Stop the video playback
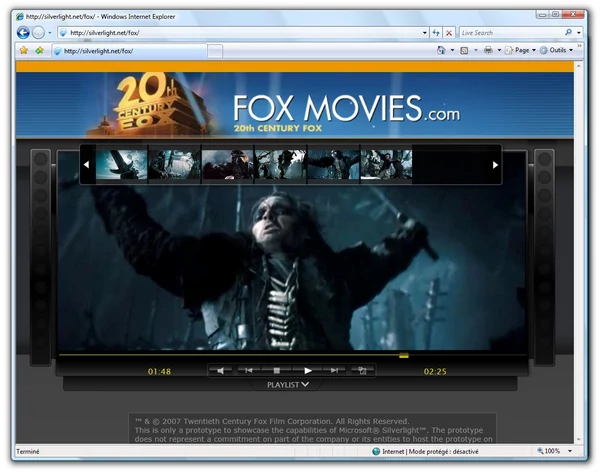600x472 pixels. [276, 371]
